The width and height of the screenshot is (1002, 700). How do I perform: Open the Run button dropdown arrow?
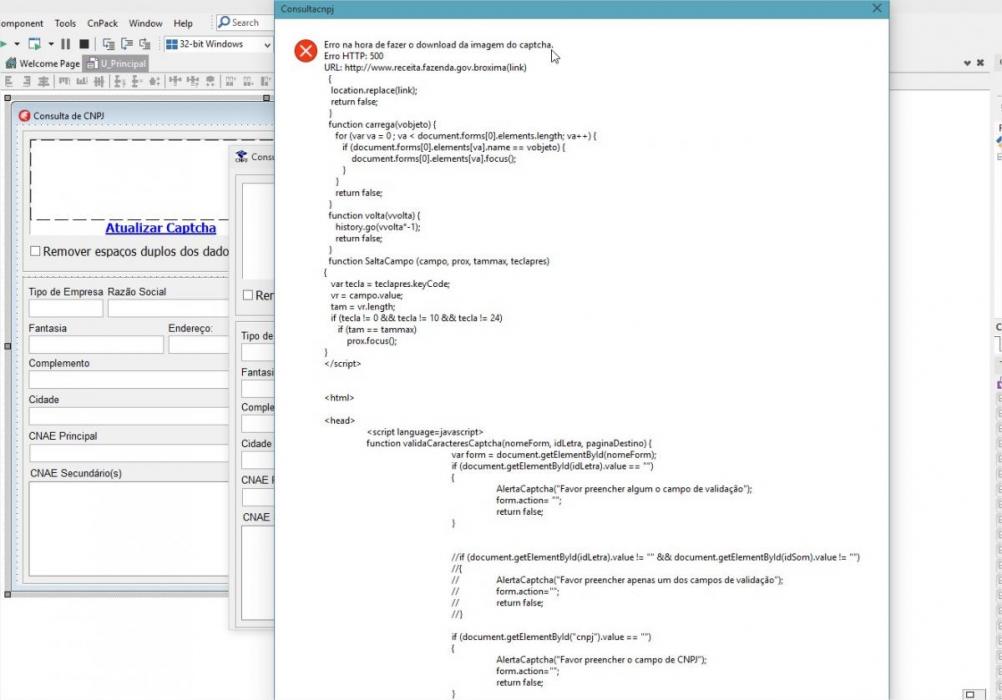point(17,44)
